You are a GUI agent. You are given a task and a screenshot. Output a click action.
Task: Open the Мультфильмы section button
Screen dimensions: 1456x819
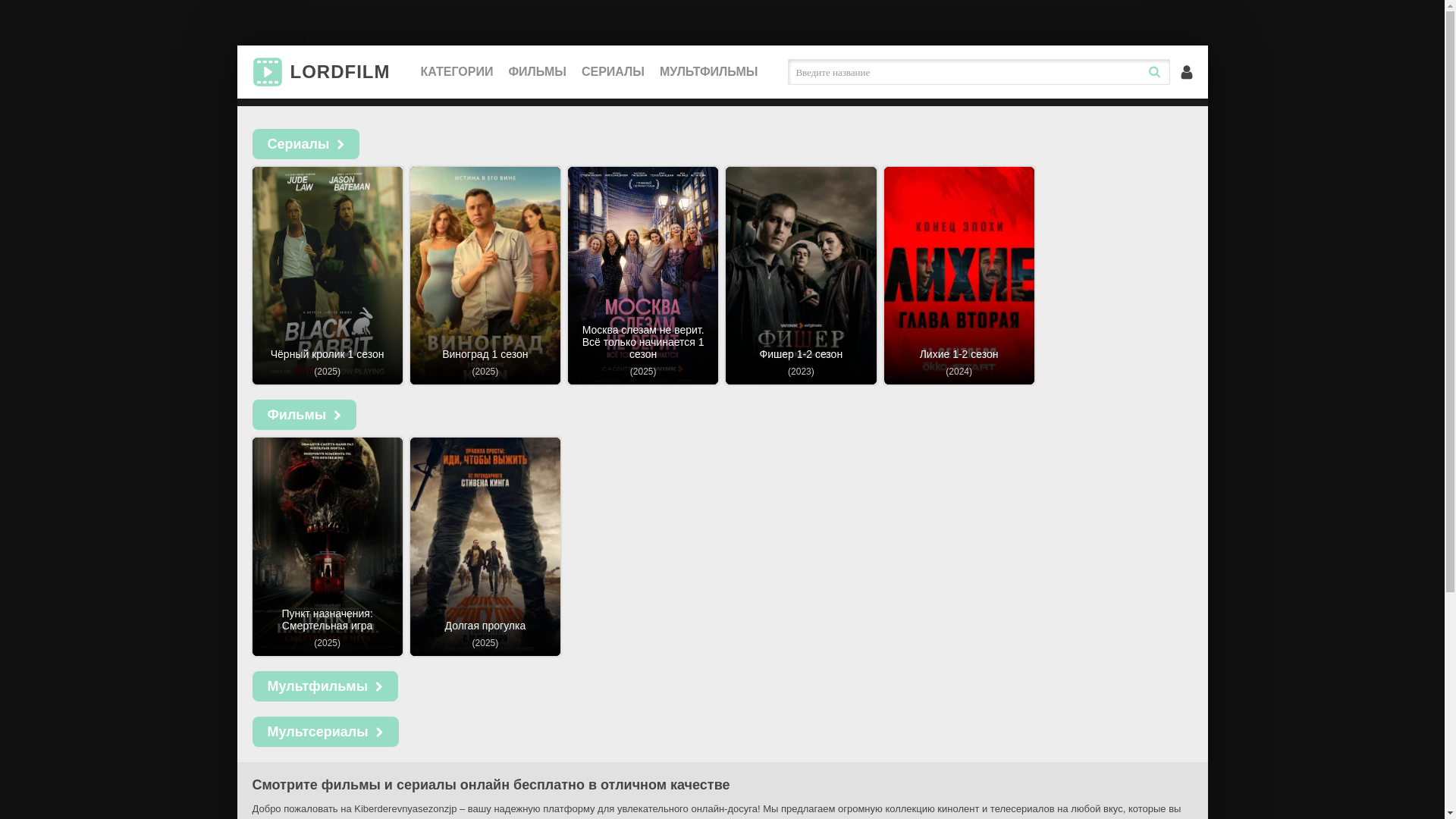click(325, 686)
